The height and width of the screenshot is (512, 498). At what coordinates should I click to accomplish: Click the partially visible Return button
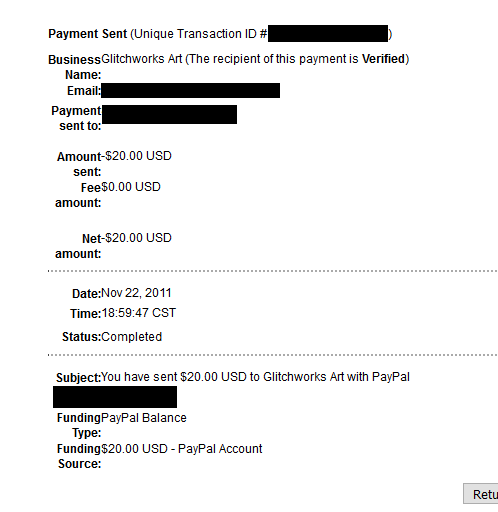(x=481, y=494)
